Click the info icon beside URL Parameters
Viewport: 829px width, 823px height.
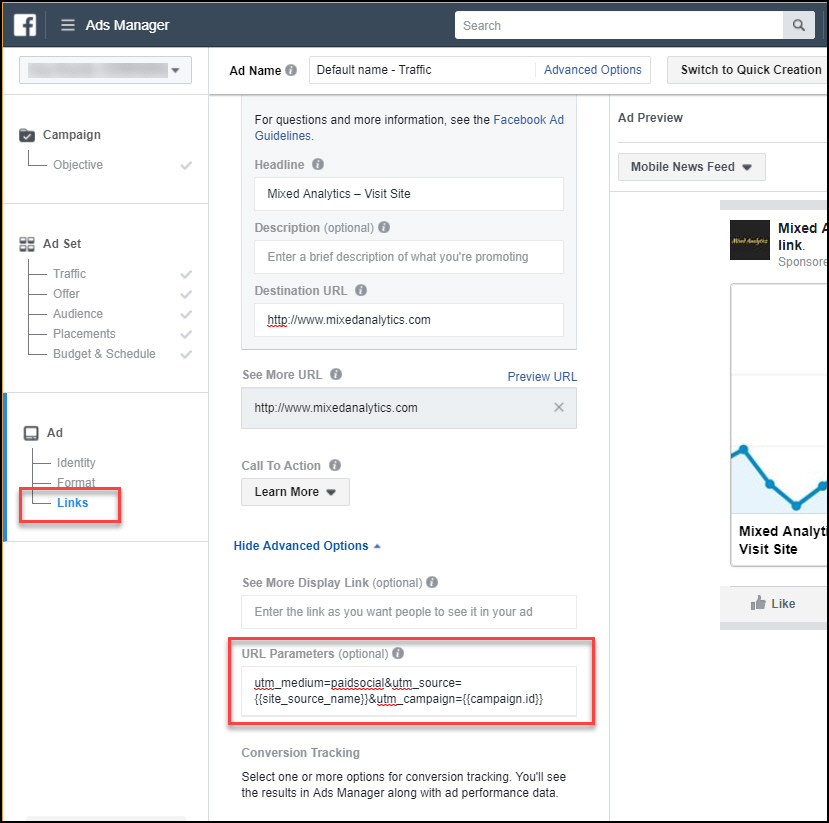[x=398, y=653]
